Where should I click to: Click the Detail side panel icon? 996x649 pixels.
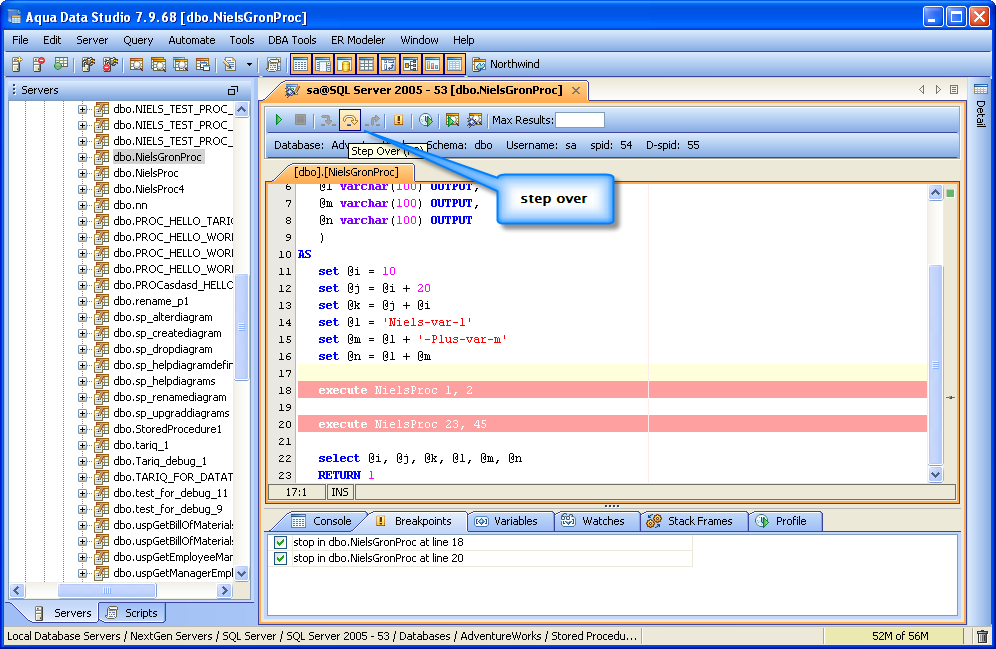click(x=980, y=90)
